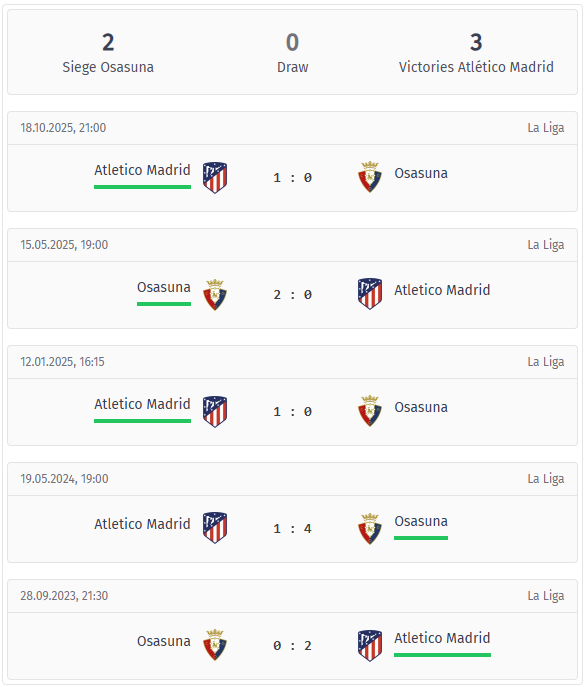Open Osasuna team name in 15.05.2025 match
586x687 pixels.
tap(164, 287)
